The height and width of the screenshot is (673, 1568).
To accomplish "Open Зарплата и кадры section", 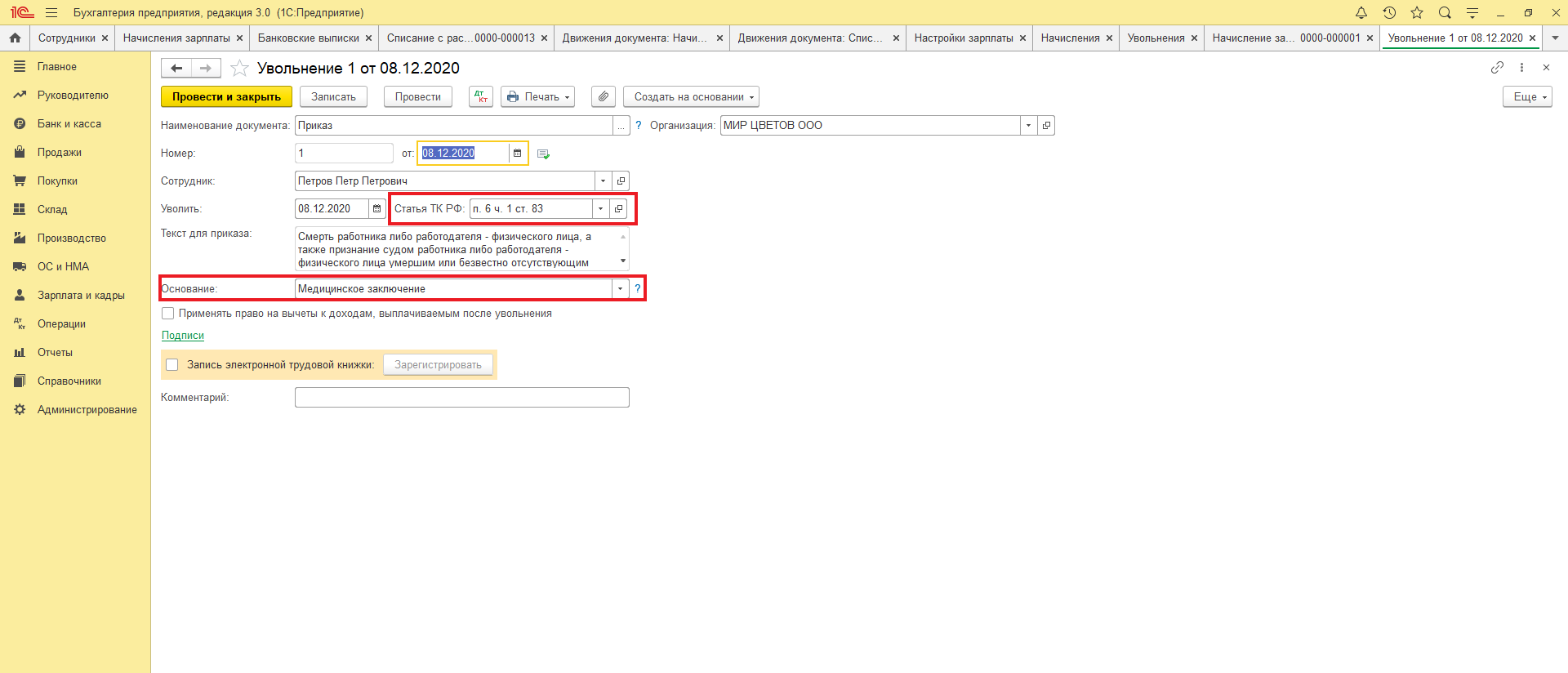I will (x=80, y=296).
